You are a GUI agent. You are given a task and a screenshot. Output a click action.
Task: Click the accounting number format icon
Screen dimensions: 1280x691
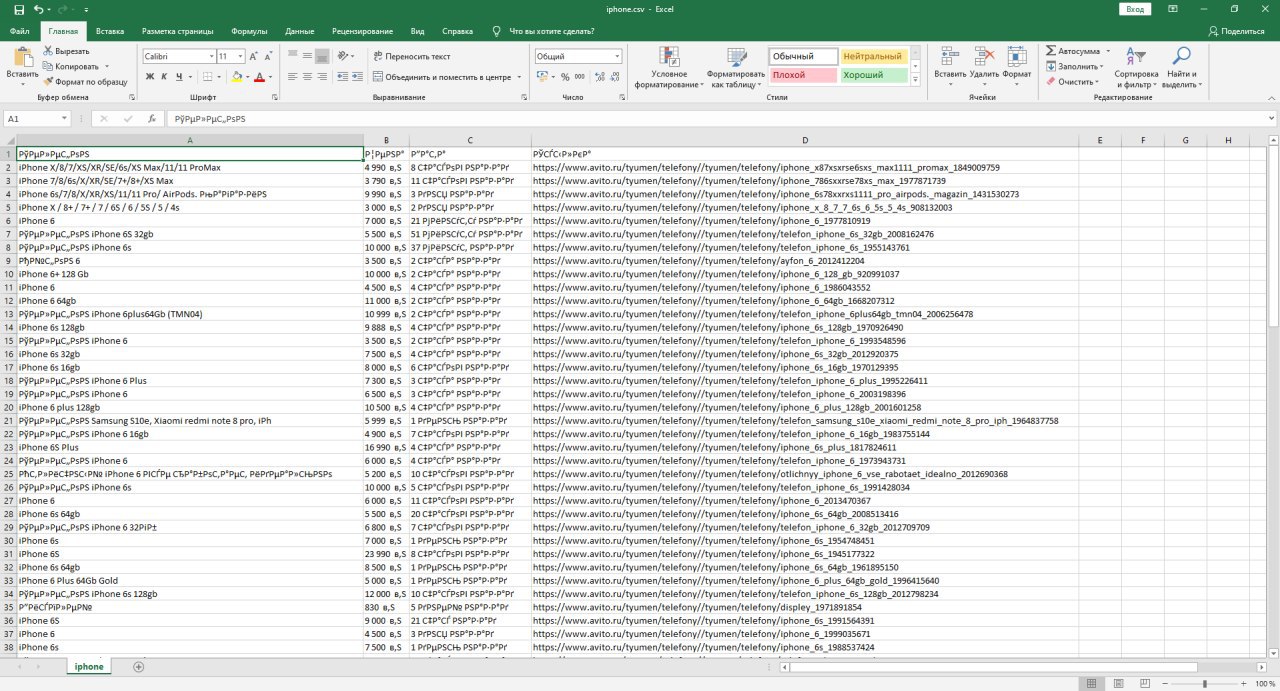click(x=541, y=77)
